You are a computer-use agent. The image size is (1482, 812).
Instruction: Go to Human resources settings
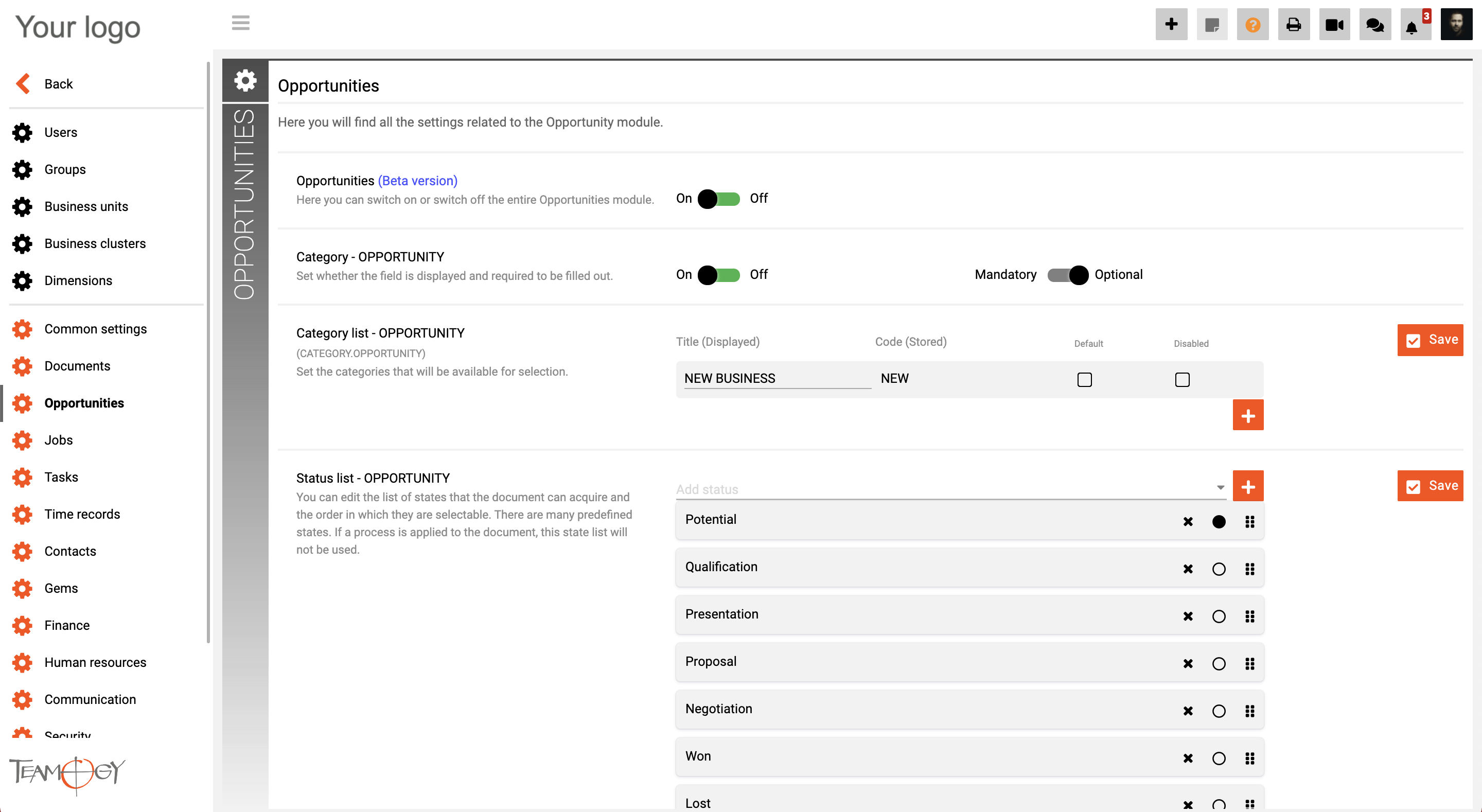[x=96, y=662]
